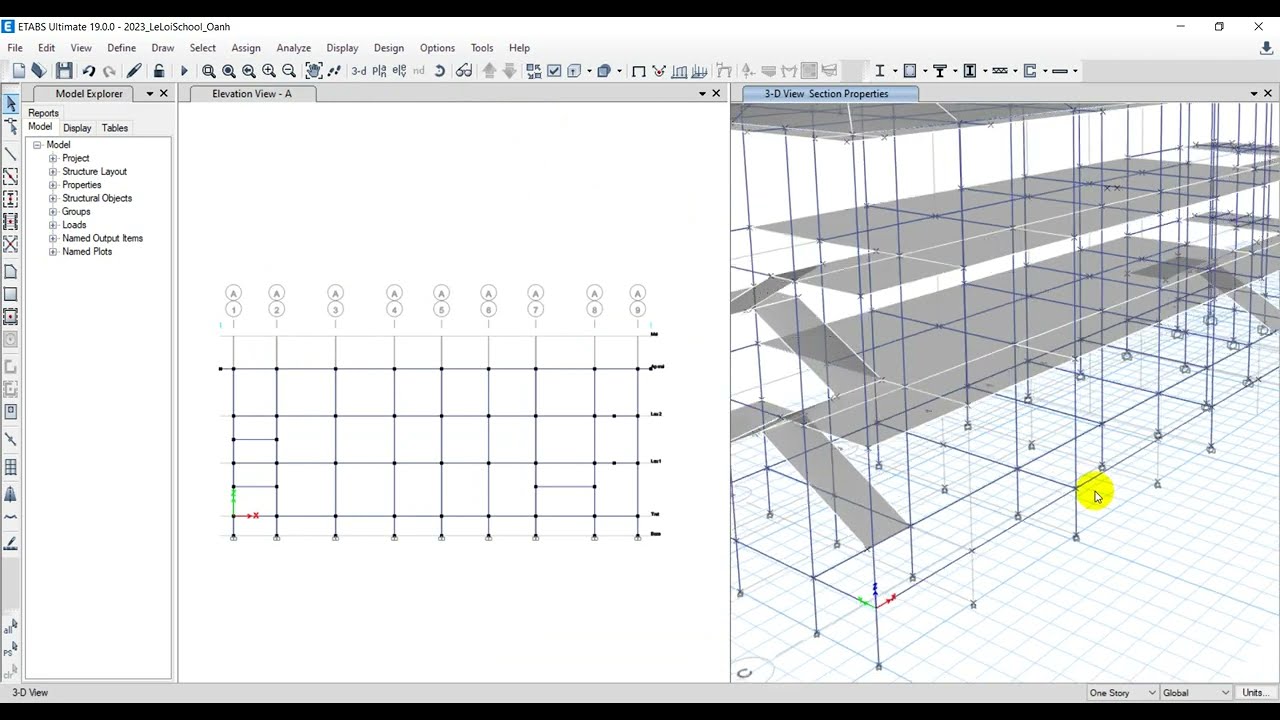The width and height of the screenshot is (1280, 720).
Task: Click the Units... button
Action: click(1255, 693)
